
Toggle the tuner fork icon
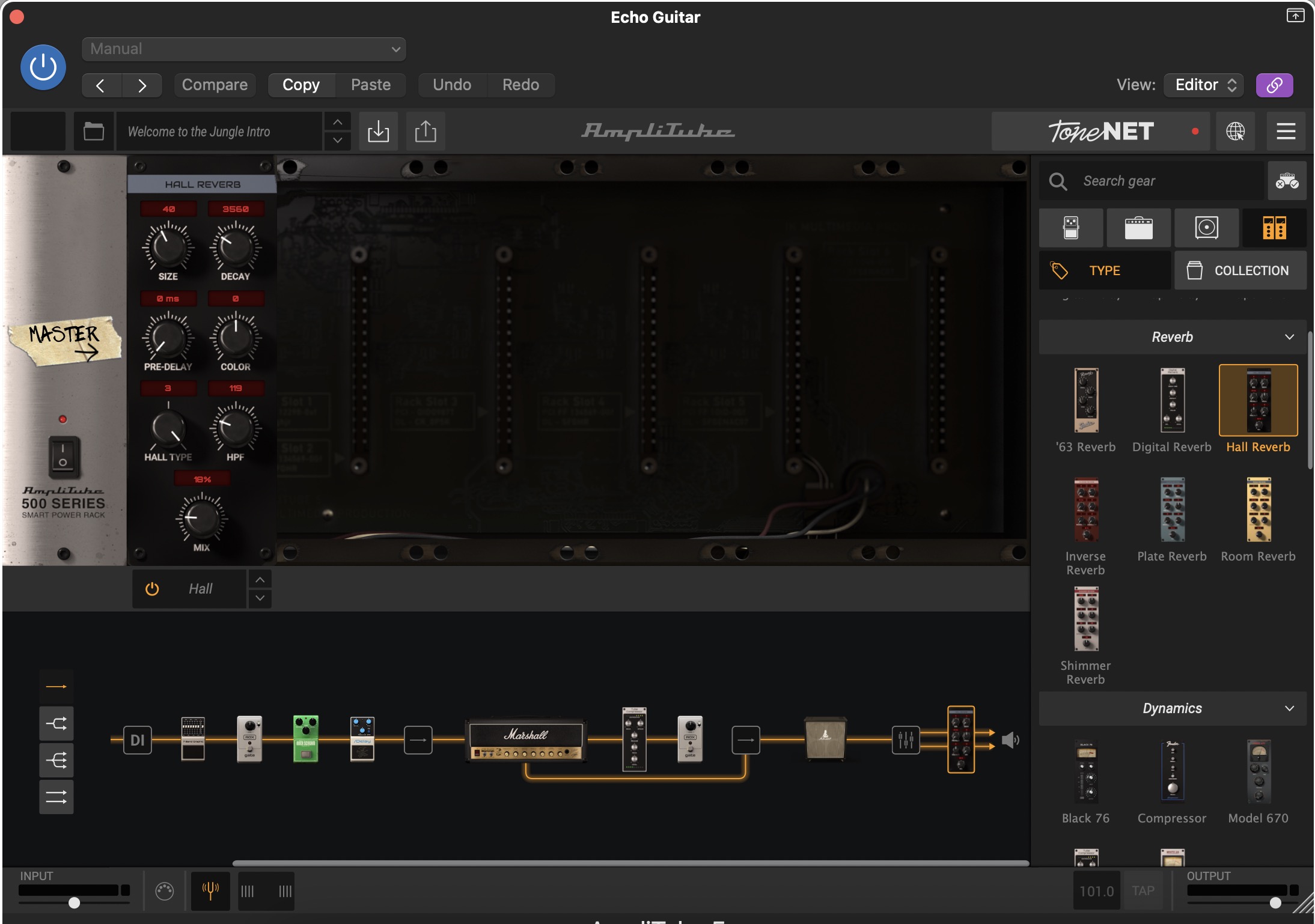click(x=210, y=891)
